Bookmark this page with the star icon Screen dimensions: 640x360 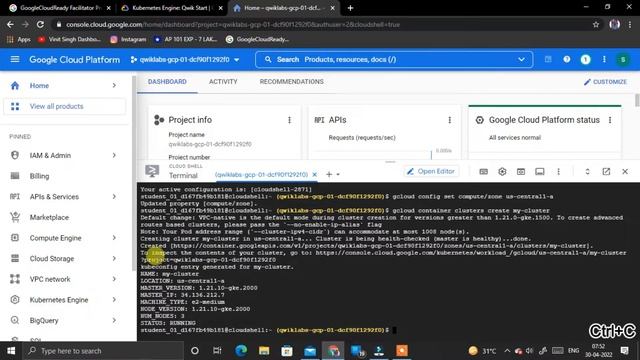(596, 24)
